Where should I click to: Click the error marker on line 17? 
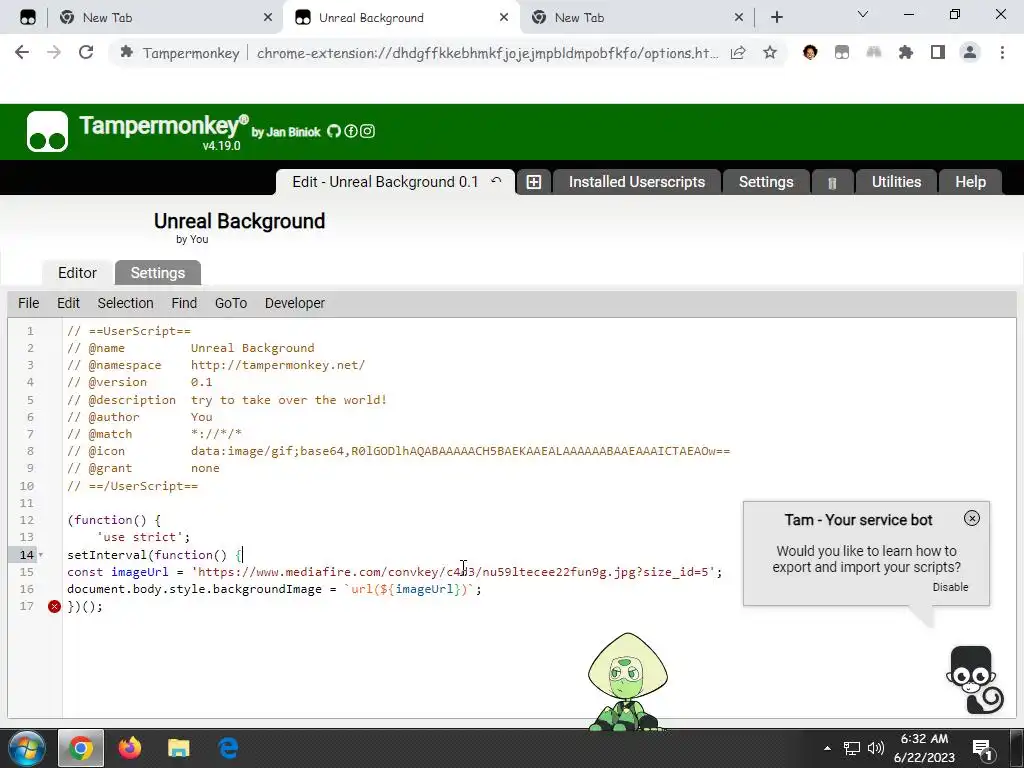(x=54, y=607)
